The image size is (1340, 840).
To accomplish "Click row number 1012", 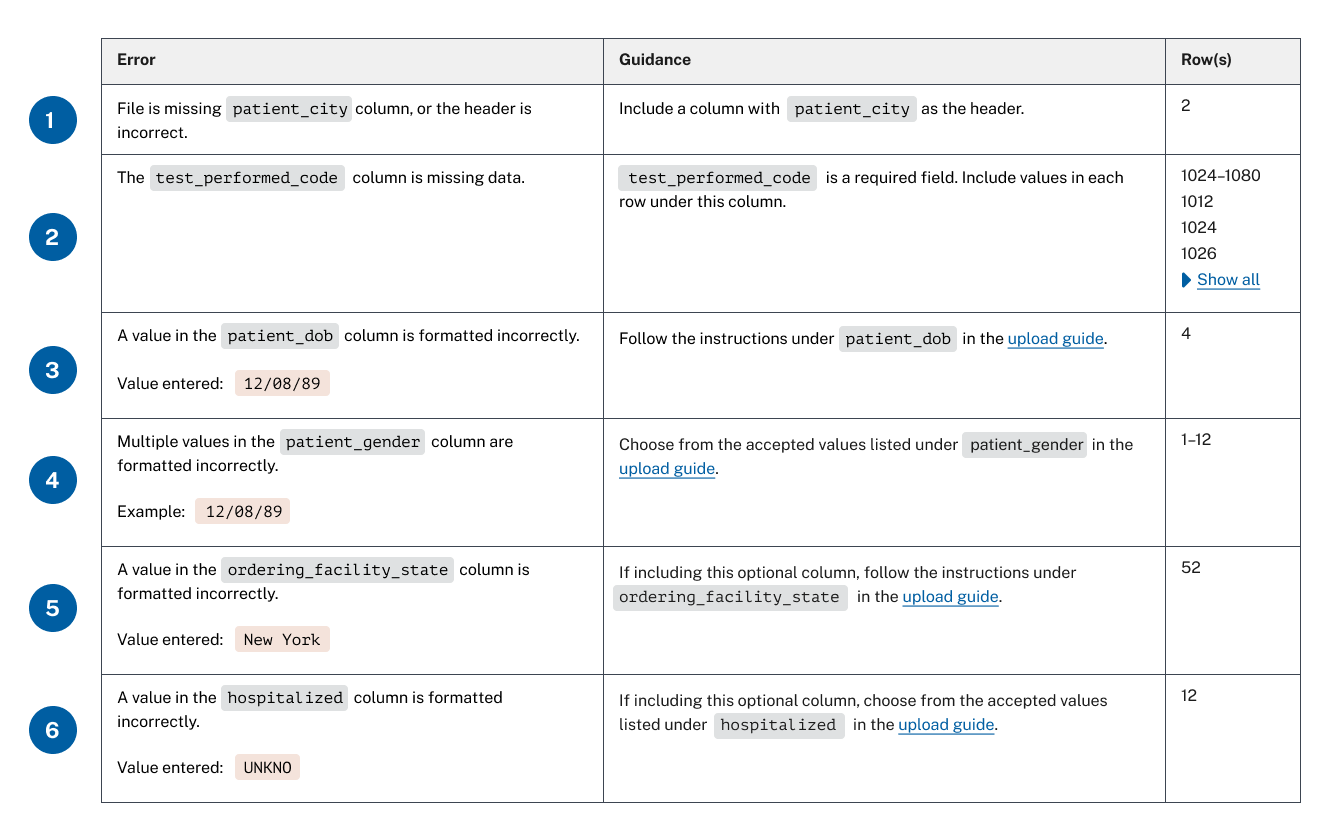I will click(1197, 202).
